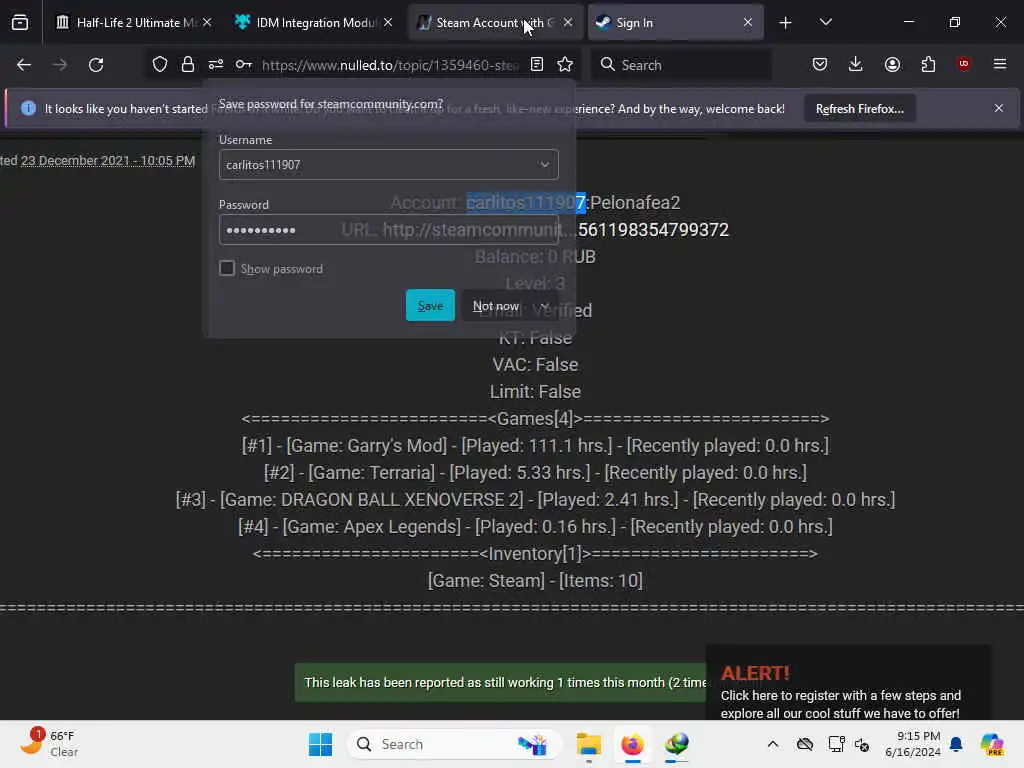Open the Firefox account icon
This screenshot has height=768, width=1024.
tap(892, 64)
